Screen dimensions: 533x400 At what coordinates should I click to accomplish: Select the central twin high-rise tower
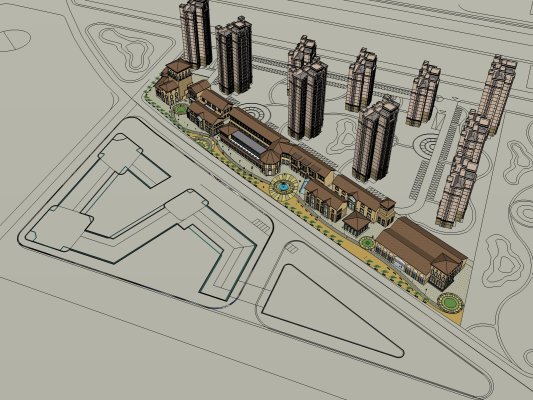click(x=307, y=88)
